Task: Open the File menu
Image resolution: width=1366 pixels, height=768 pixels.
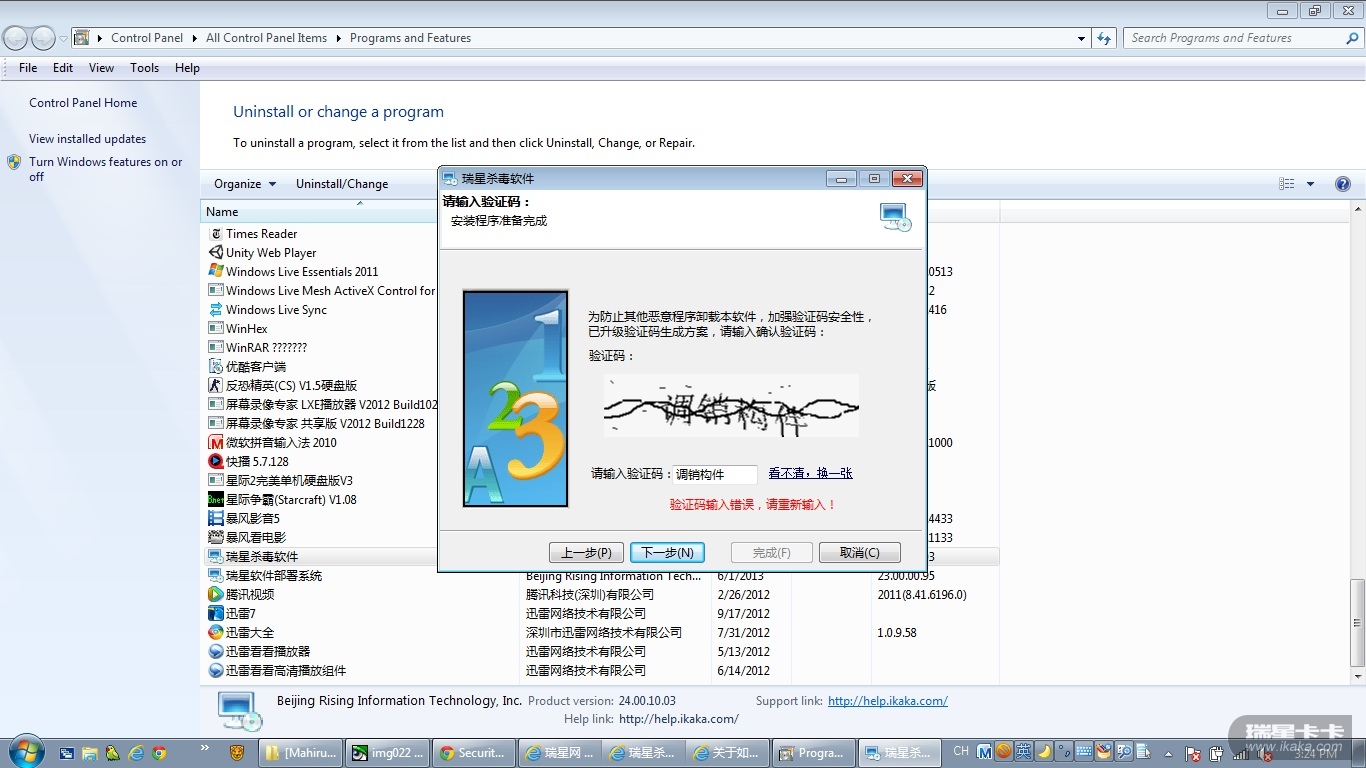Action: pyautogui.click(x=28, y=68)
